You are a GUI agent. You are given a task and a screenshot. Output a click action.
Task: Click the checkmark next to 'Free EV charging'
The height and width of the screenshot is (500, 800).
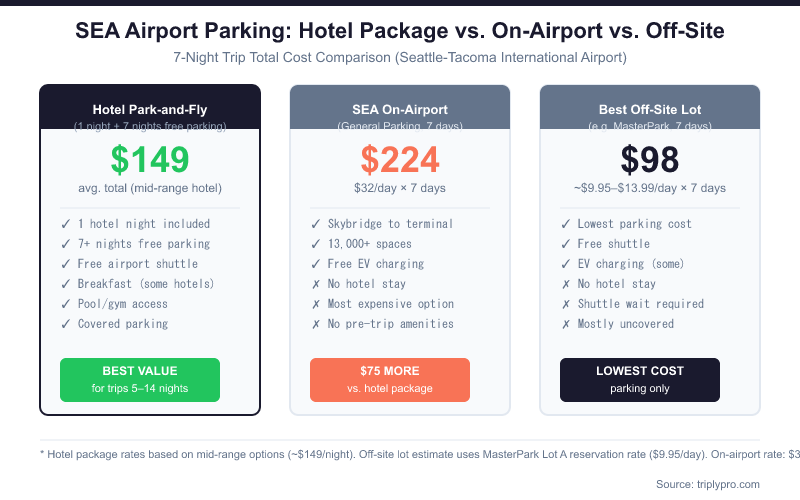click(316, 264)
